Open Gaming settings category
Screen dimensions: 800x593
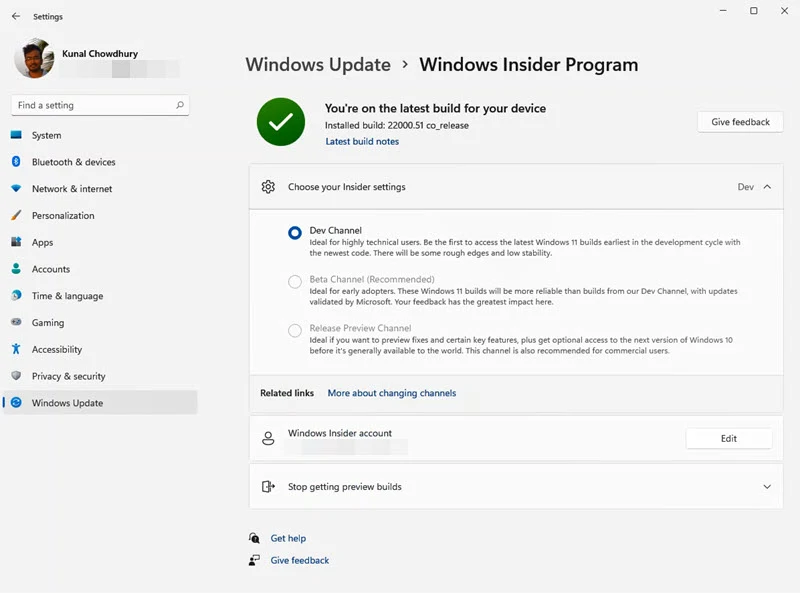(100, 323)
